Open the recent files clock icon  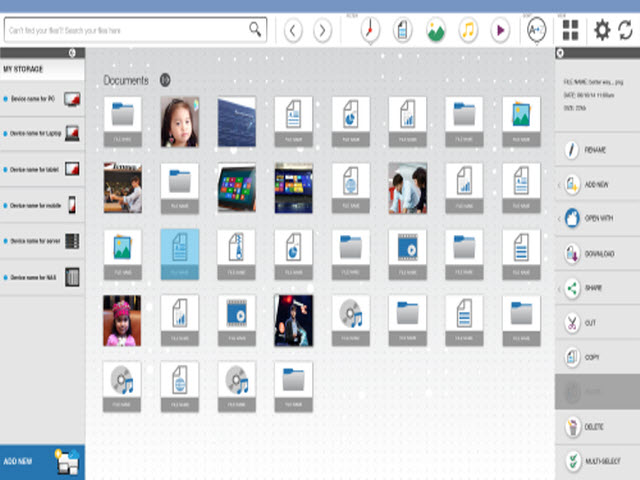pos(370,31)
